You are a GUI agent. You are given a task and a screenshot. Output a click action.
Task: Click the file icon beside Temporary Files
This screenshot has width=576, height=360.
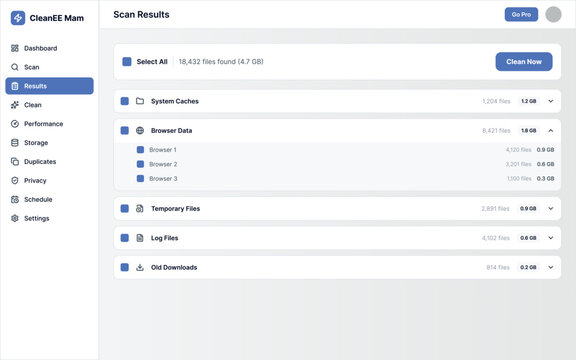pyautogui.click(x=140, y=209)
